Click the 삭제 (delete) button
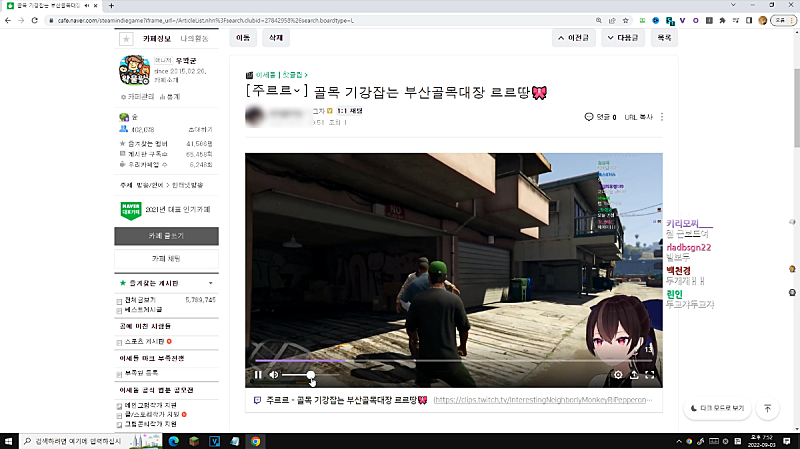Image resolution: width=800 pixels, height=449 pixels. tap(276, 38)
